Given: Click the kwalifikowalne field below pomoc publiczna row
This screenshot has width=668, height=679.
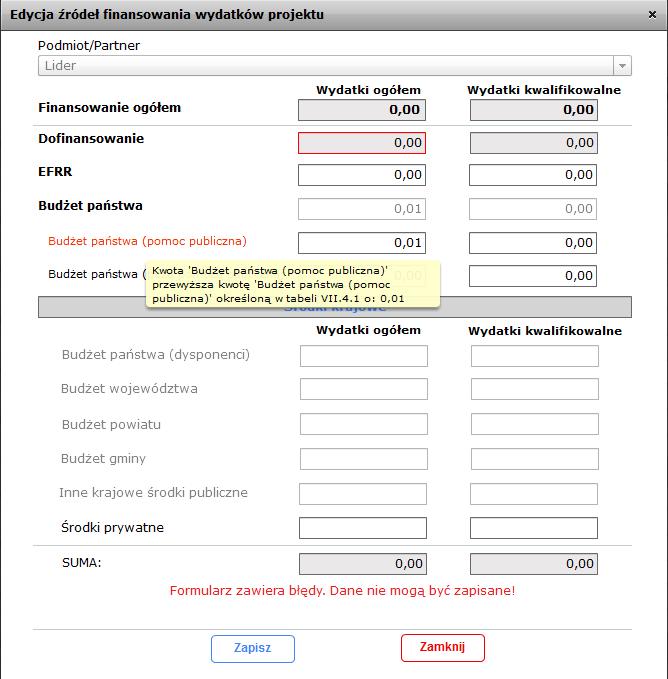Looking at the screenshot, I should [x=533, y=276].
